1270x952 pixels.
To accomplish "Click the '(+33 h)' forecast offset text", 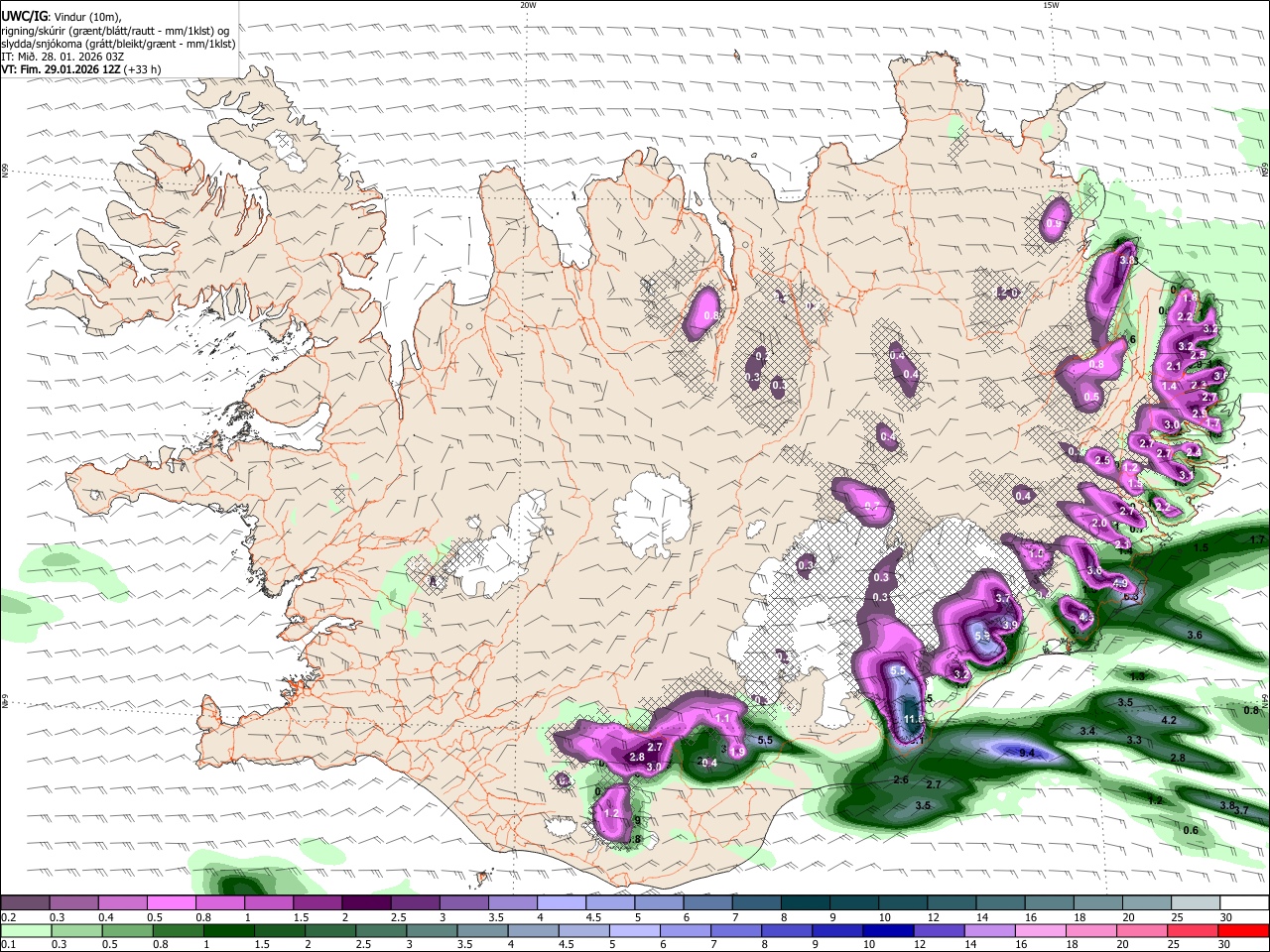I will tap(143, 69).
